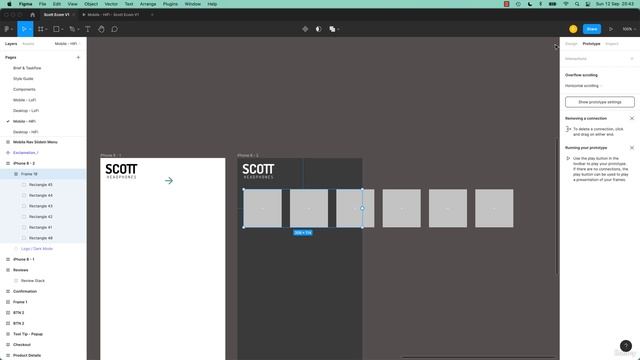Click the Share button
This screenshot has width=640, height=360.
point(592,29)
